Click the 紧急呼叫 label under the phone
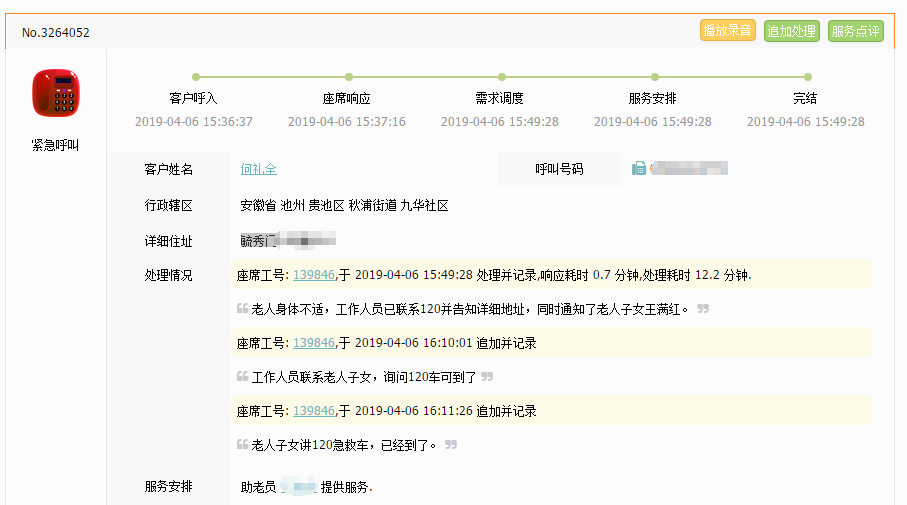Image resolution: width=907 pixels, height=505 pixels. click(55, 145)
